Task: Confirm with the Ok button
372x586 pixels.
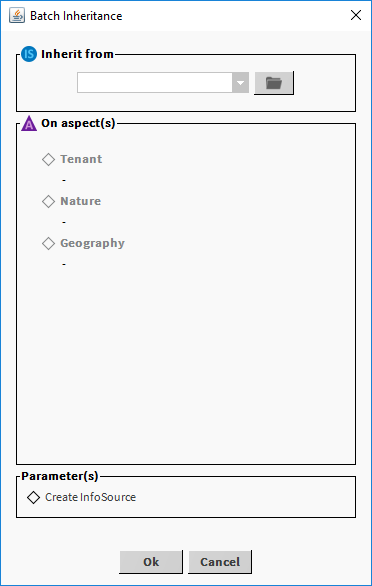Action: 151,562
